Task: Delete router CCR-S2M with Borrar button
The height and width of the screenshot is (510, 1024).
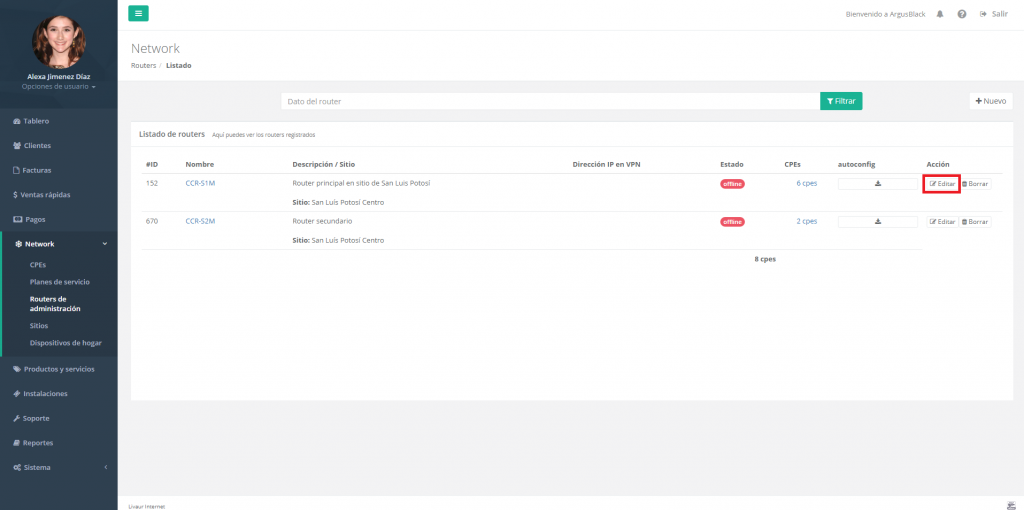Action: [x=975, y=222]
